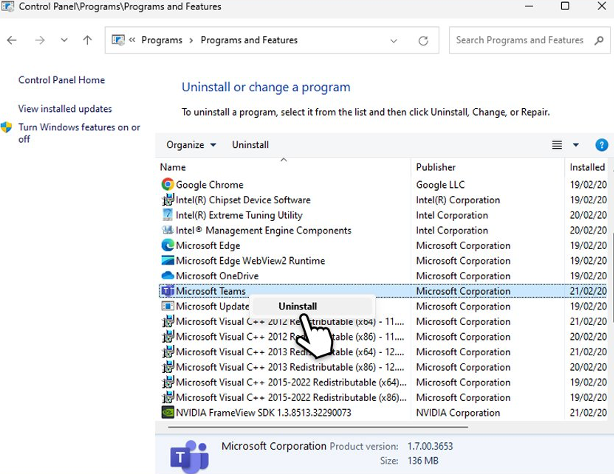Image resolution: width=614 pixels, height=474 pixels.
Task: Open the Organize dropdown menu
Action: click(x=191, y=145)
